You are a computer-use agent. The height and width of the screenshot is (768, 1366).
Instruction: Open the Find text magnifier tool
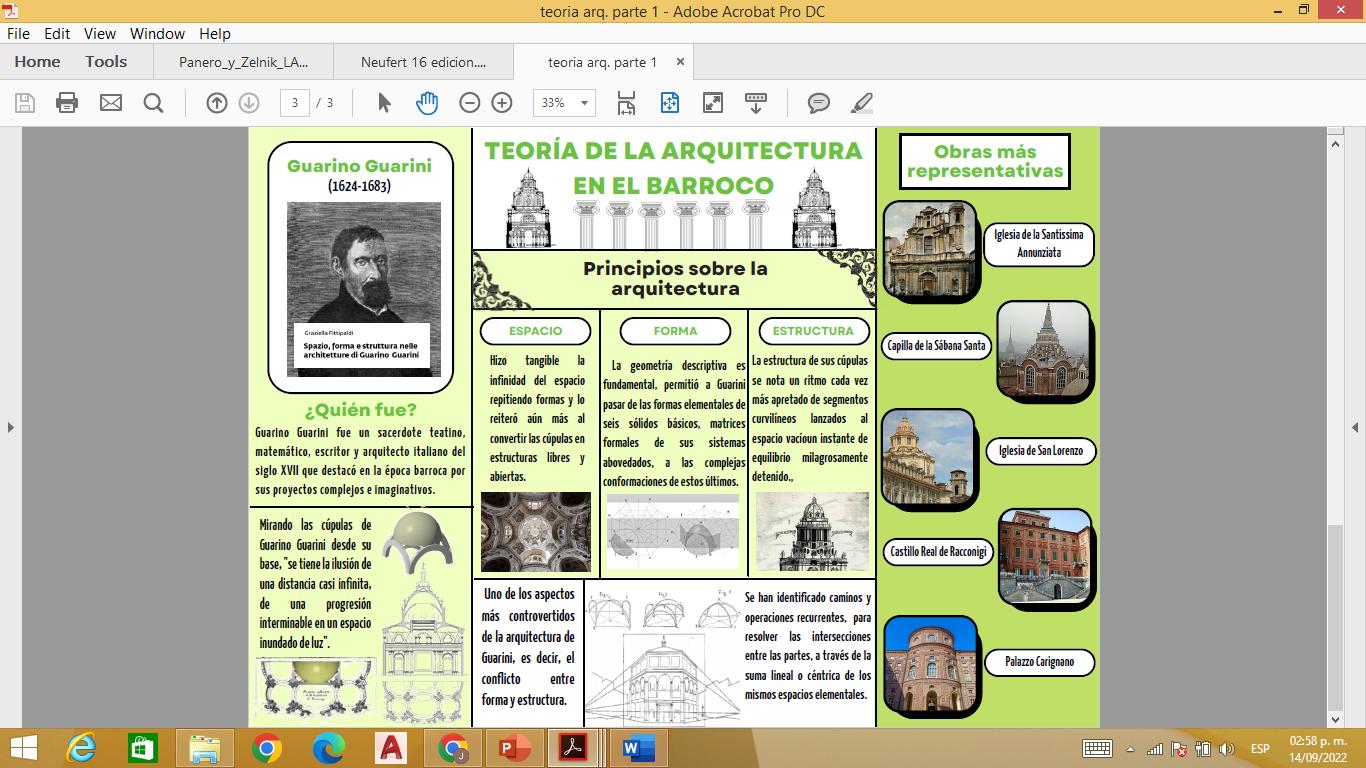point(153,102)
